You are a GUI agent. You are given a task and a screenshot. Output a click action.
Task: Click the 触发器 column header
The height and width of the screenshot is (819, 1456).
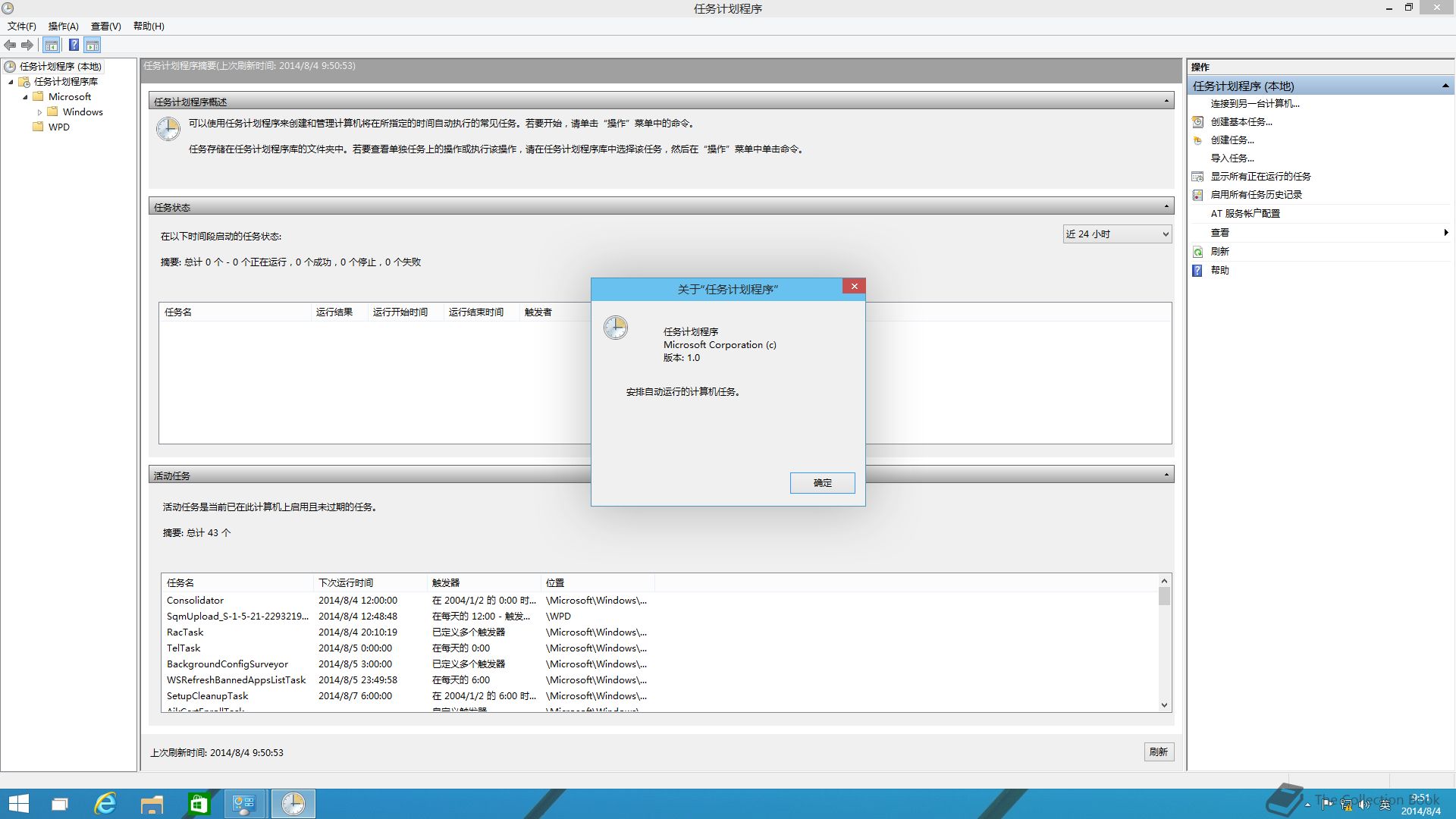coord(484,583)
